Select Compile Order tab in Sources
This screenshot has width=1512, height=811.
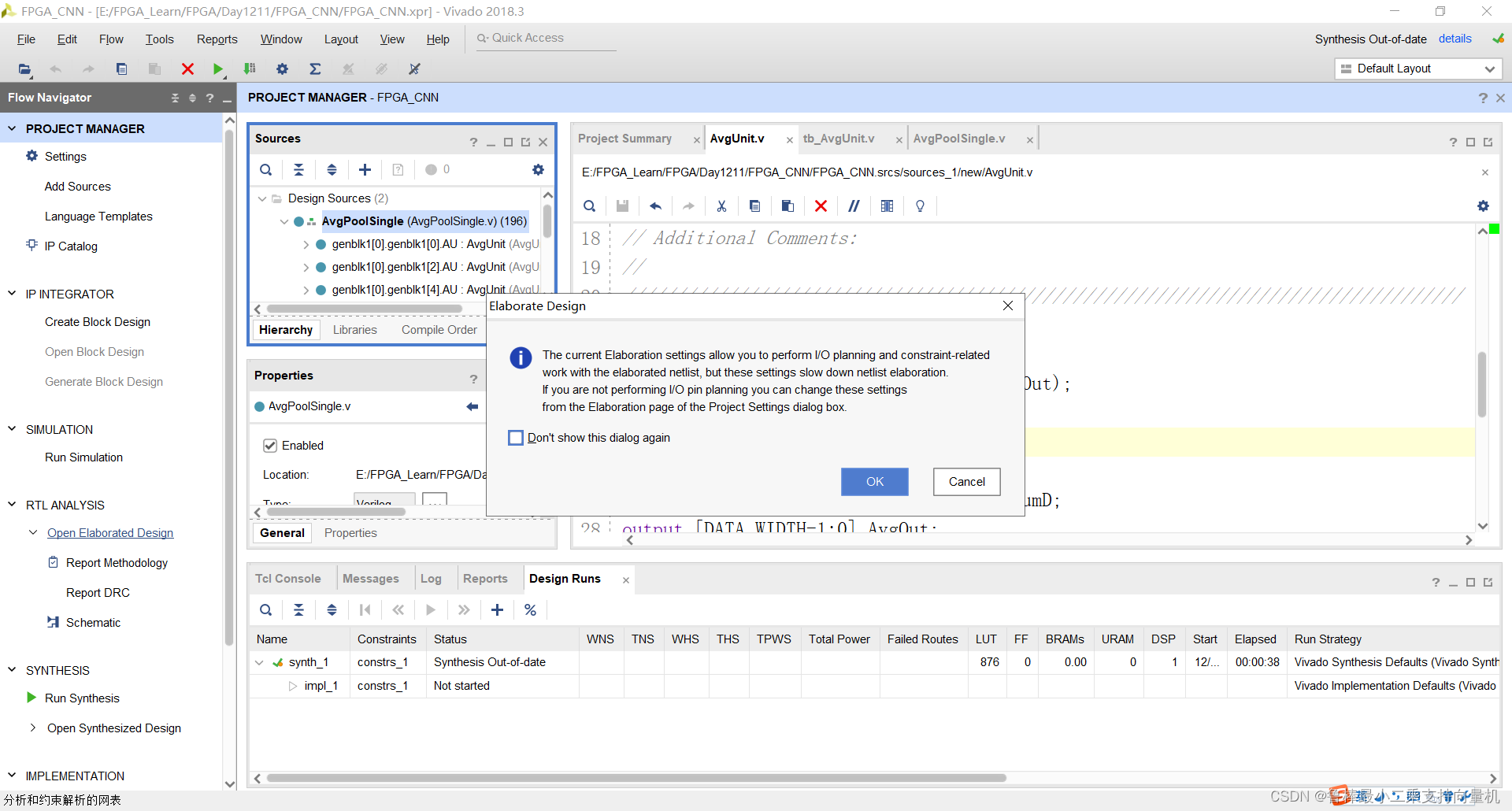click(x=439, y=330)
